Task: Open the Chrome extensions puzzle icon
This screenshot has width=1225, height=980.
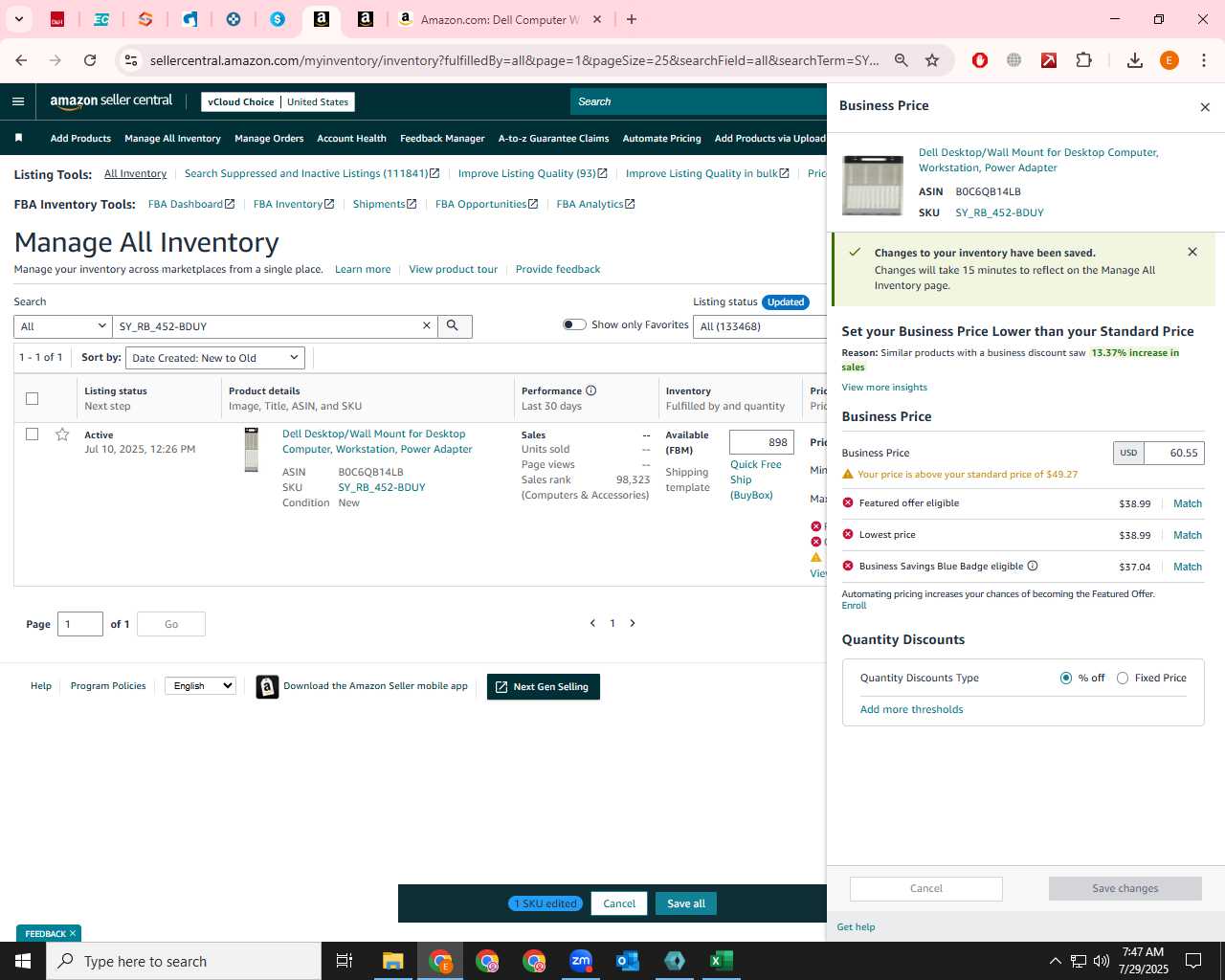Action: (1083, 60)
